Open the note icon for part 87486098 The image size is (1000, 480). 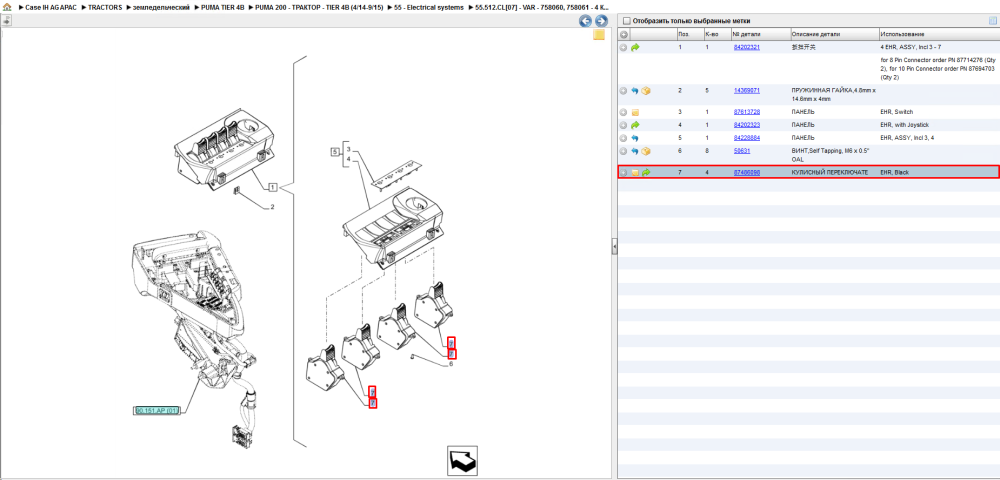[x=635, y=172]
